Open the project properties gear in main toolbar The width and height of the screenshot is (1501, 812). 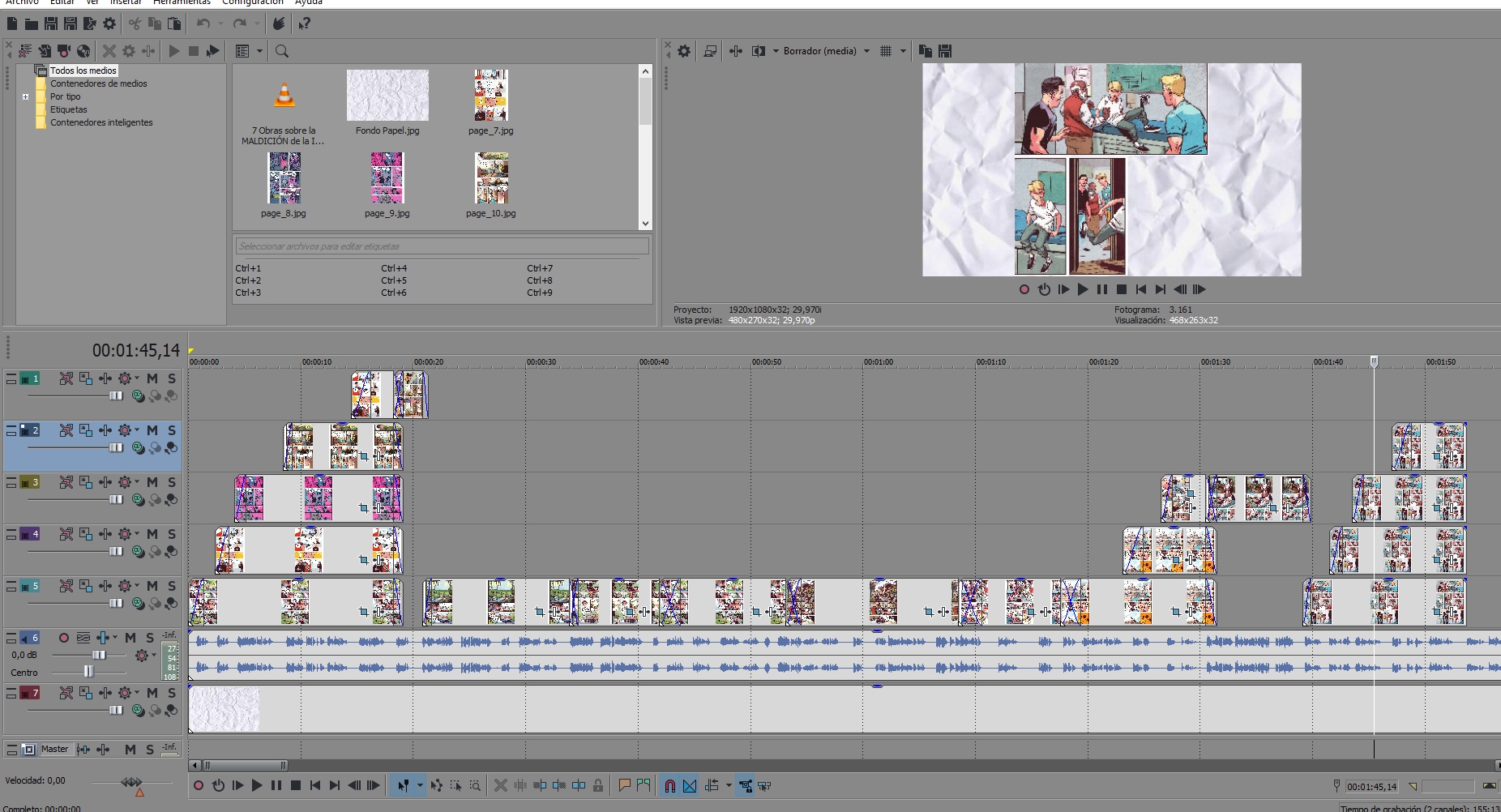click(x=109, y=24)
